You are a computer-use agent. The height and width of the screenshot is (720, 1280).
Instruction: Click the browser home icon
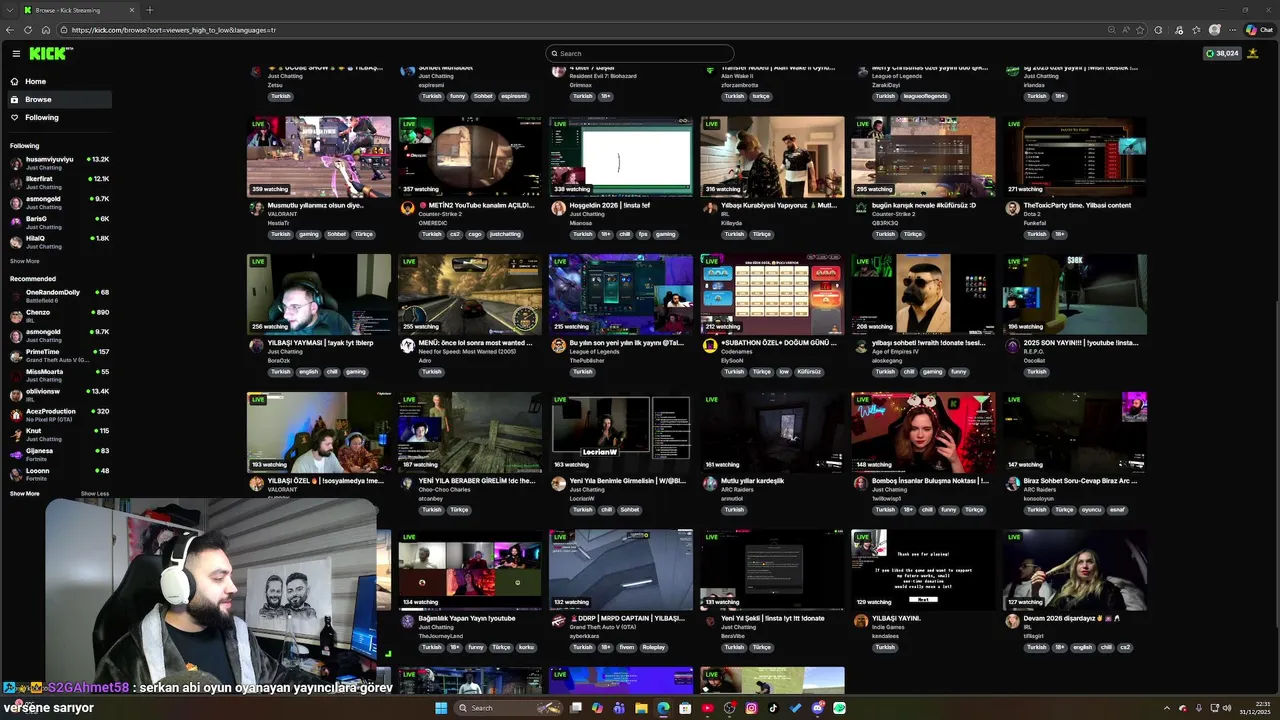click(46, 30)
